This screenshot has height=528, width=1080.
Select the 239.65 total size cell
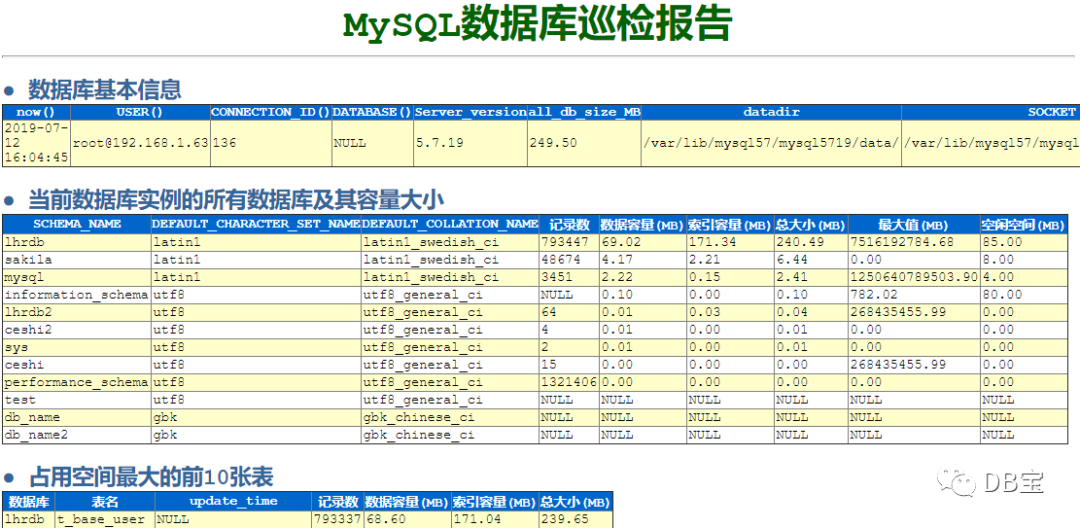pyautogui.click(x=576, y=520)
